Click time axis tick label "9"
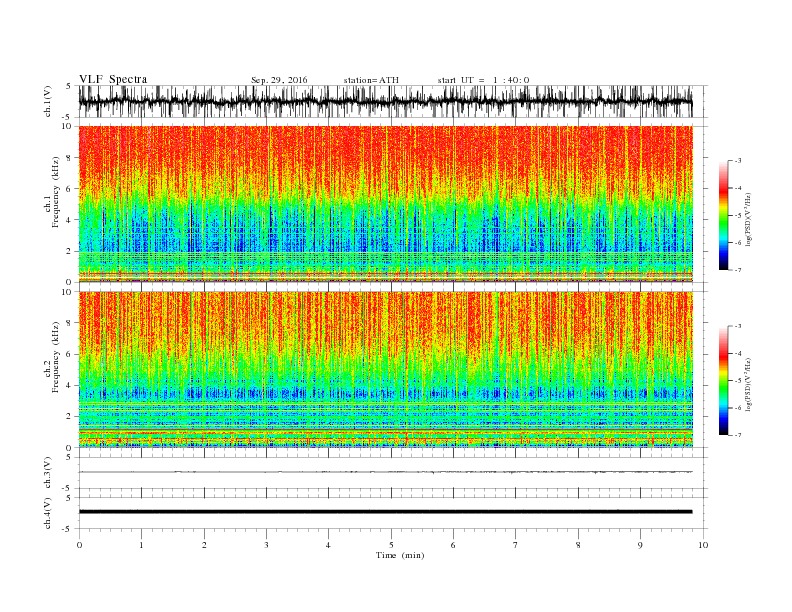 tap(640, 545)
